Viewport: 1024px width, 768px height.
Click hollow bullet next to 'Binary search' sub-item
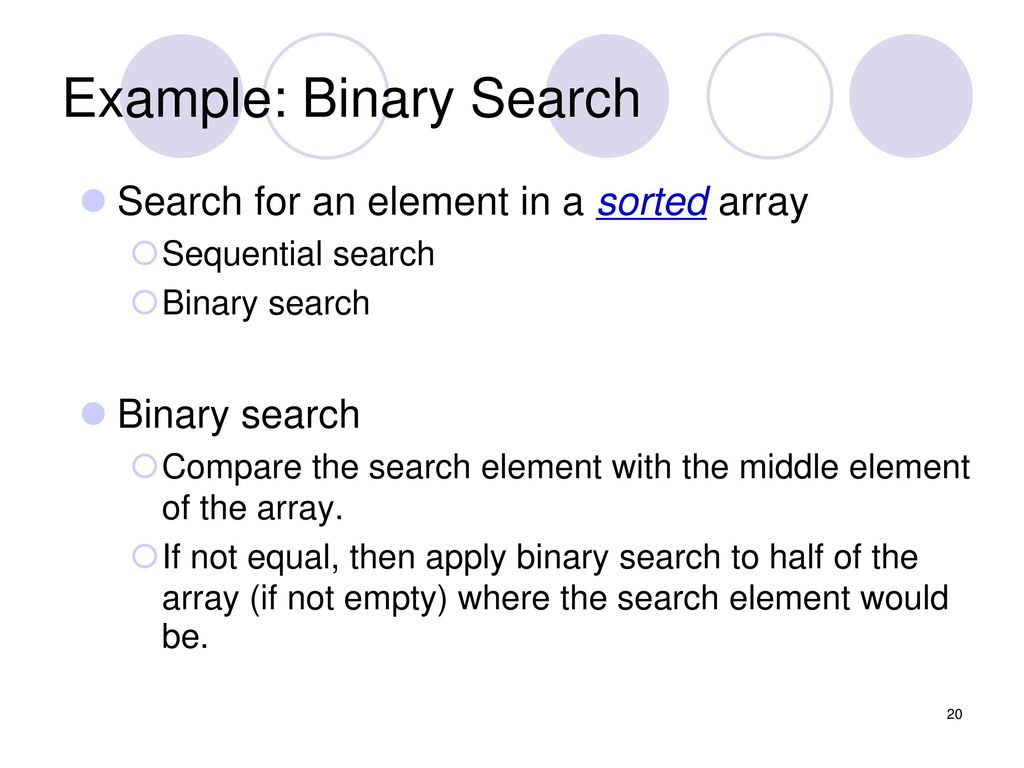coord(144,302)
